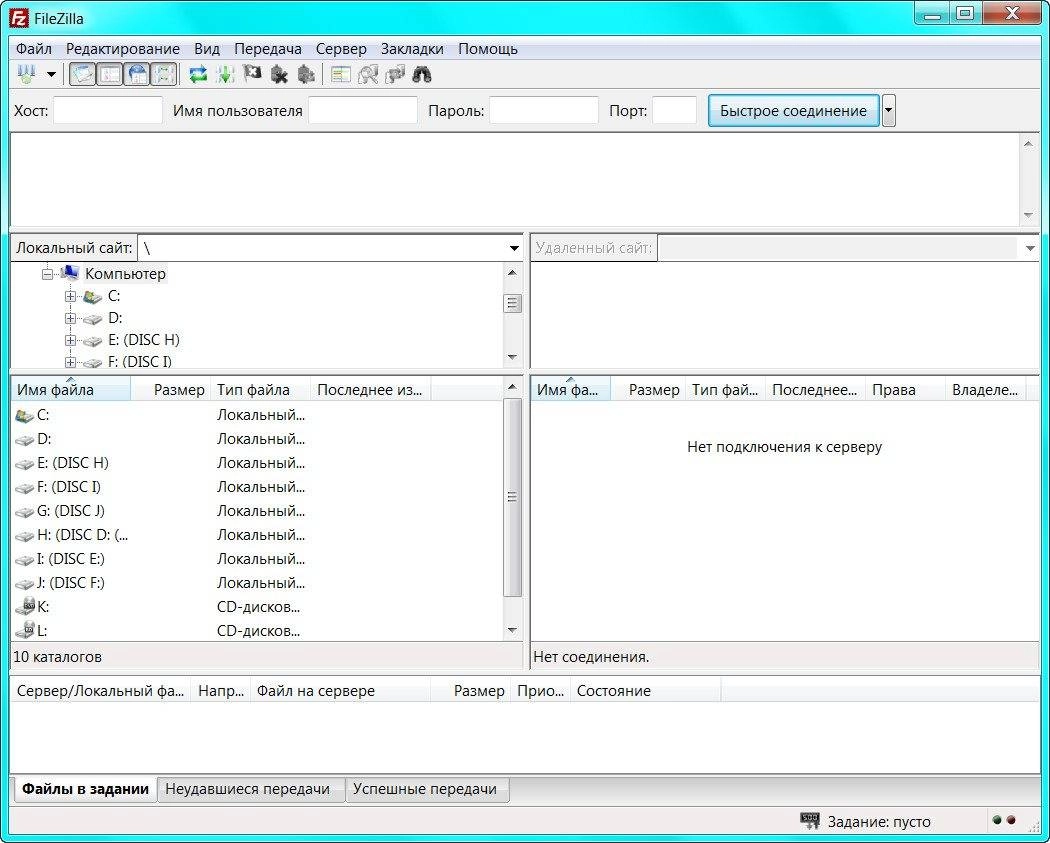Click the K: CD drive icon
The width and height of the screenshot is (1050, 843).
(x=25, y=607)
